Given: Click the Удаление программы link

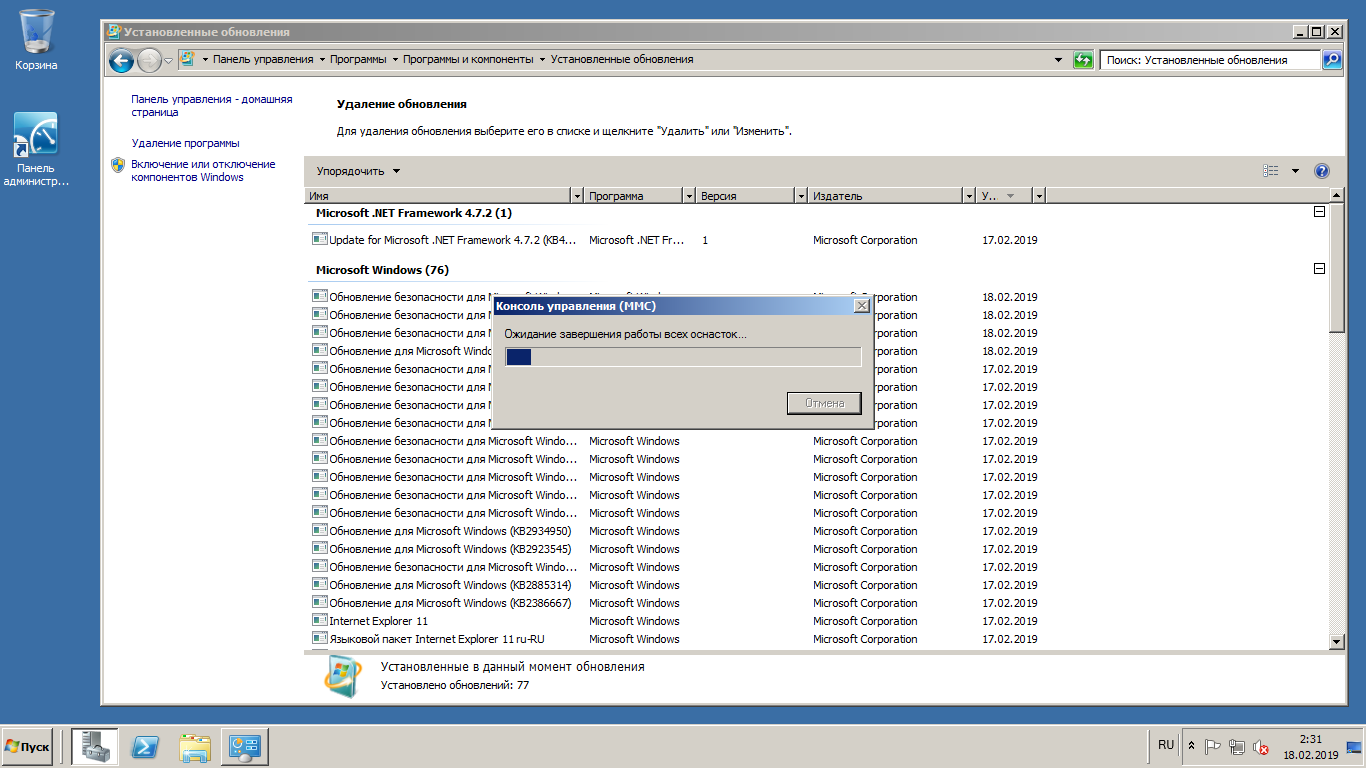Looking at the screenshot, I should [185, 143].
